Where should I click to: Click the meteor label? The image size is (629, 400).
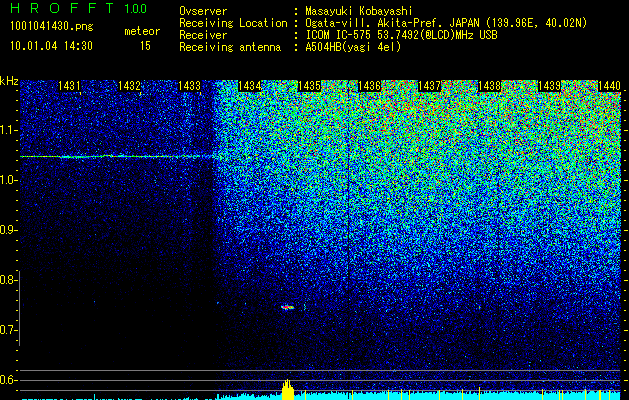(142, 31)
